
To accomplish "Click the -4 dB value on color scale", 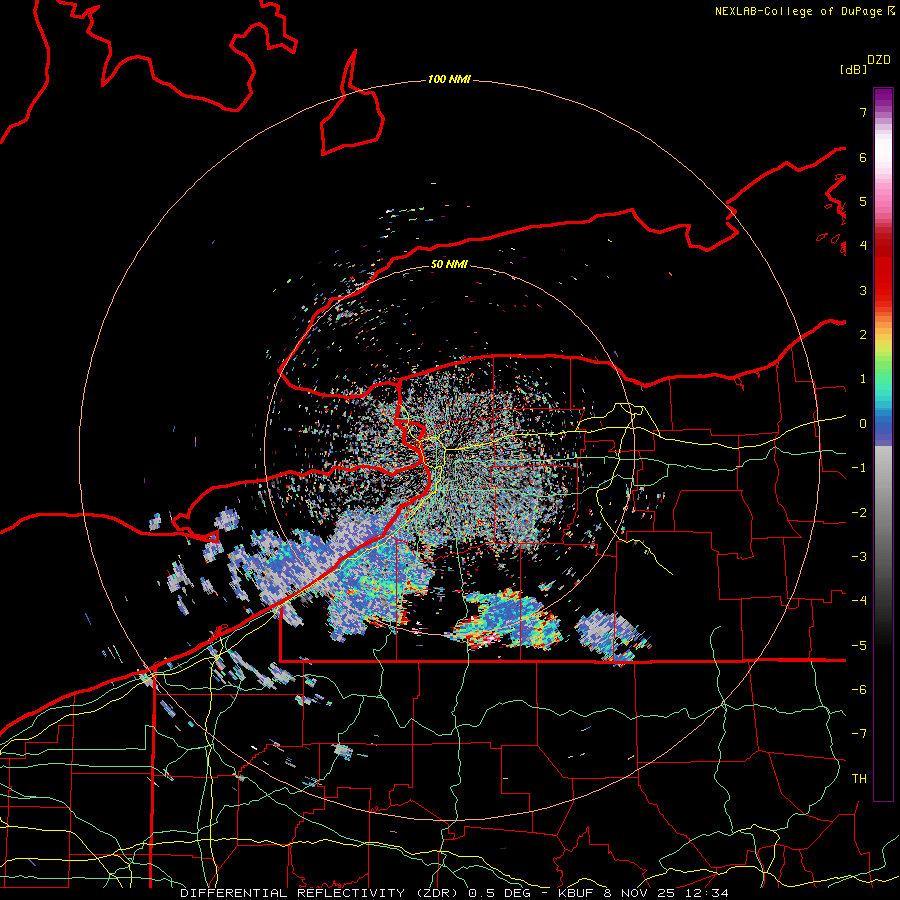I will [859, 601].
